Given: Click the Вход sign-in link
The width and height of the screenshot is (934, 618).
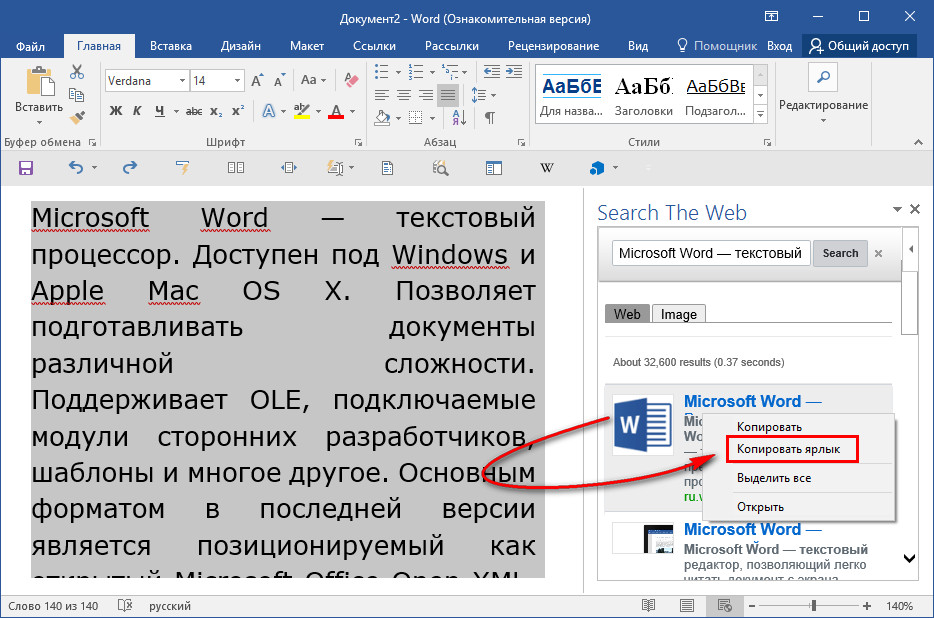Looking at the screenshot, I should pyautogui.click(x=779, y=46).
